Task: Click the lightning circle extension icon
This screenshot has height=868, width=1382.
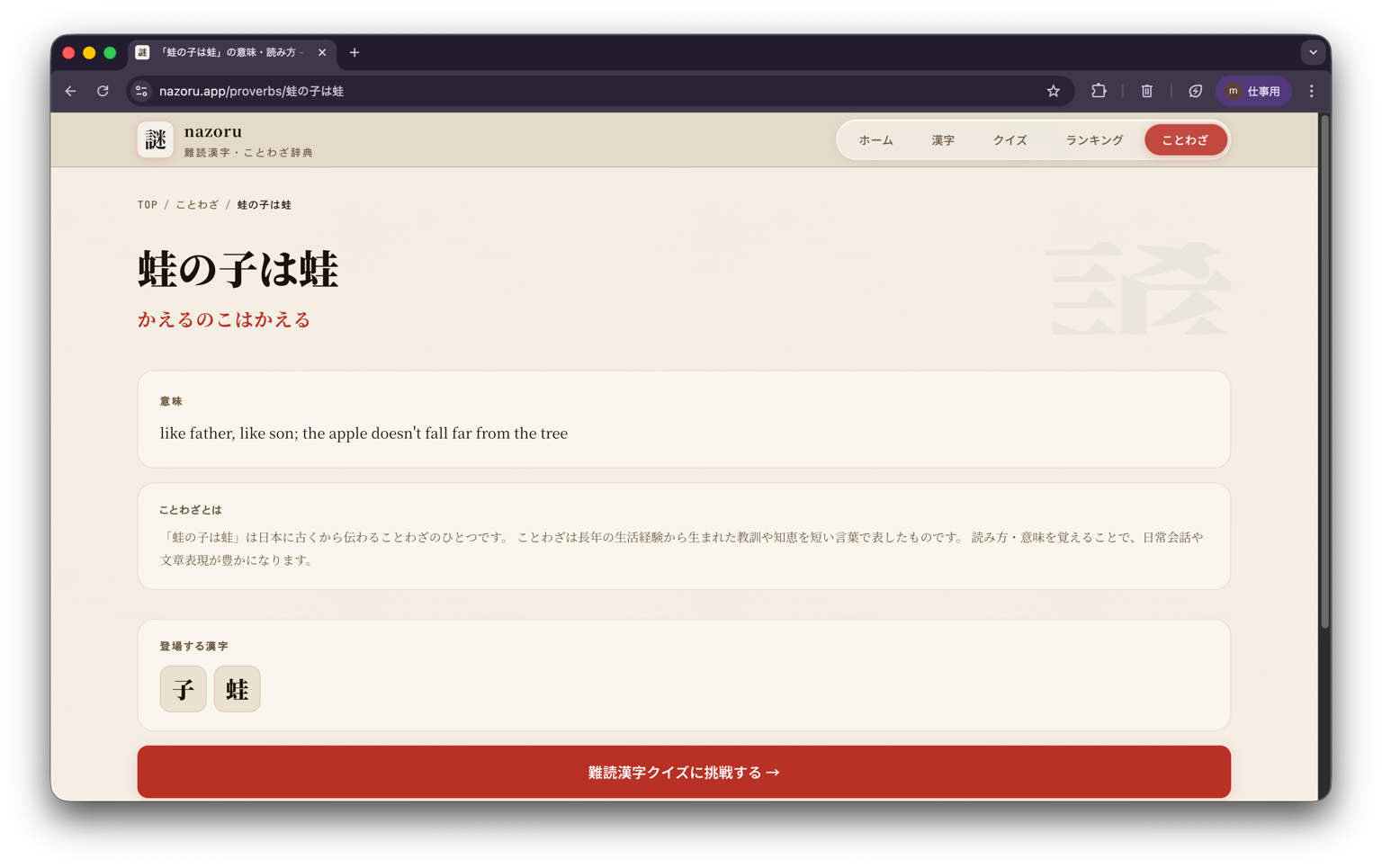Action: [1195, 91]
